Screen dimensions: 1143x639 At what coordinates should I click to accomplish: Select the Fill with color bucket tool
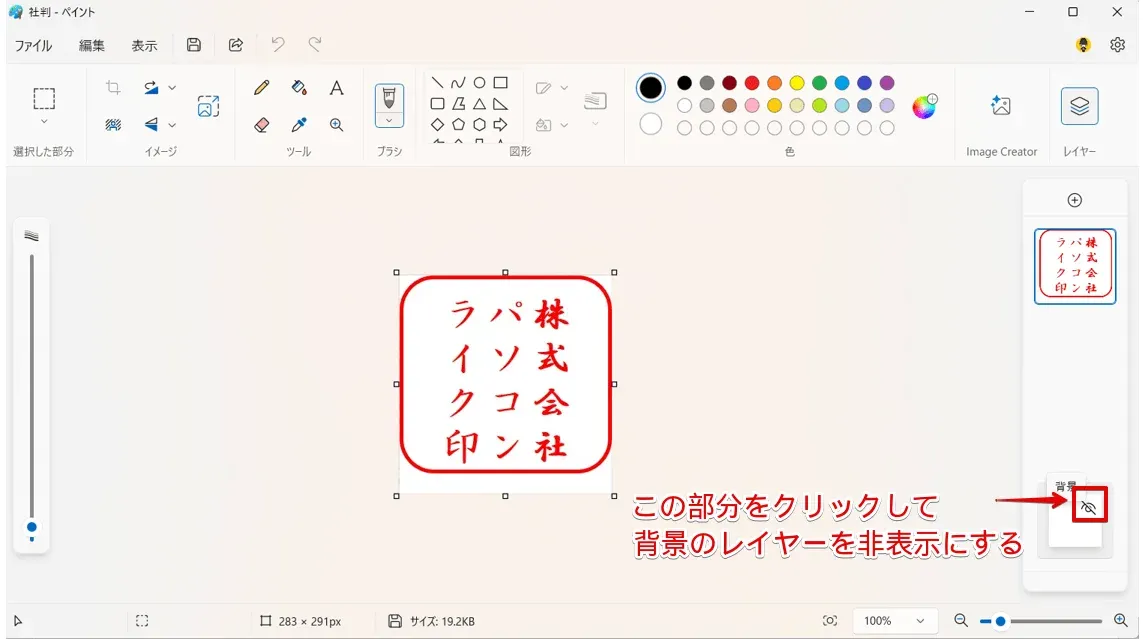click(299, 87)
